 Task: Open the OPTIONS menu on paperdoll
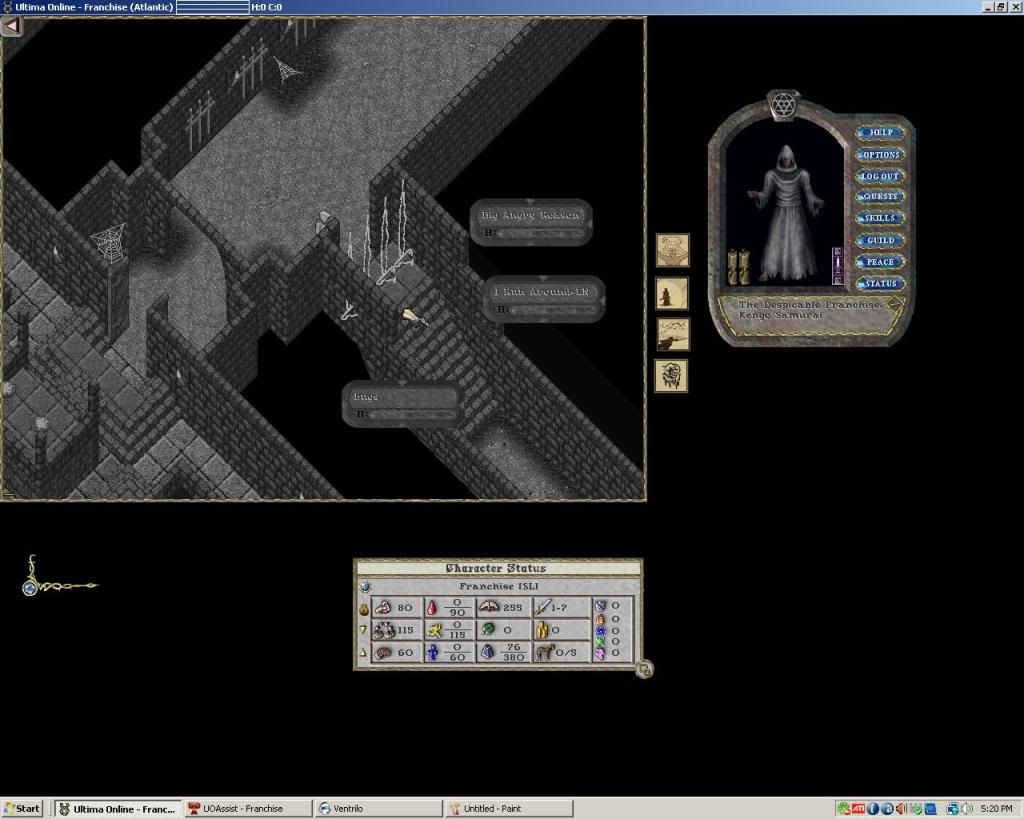(880, 155)
